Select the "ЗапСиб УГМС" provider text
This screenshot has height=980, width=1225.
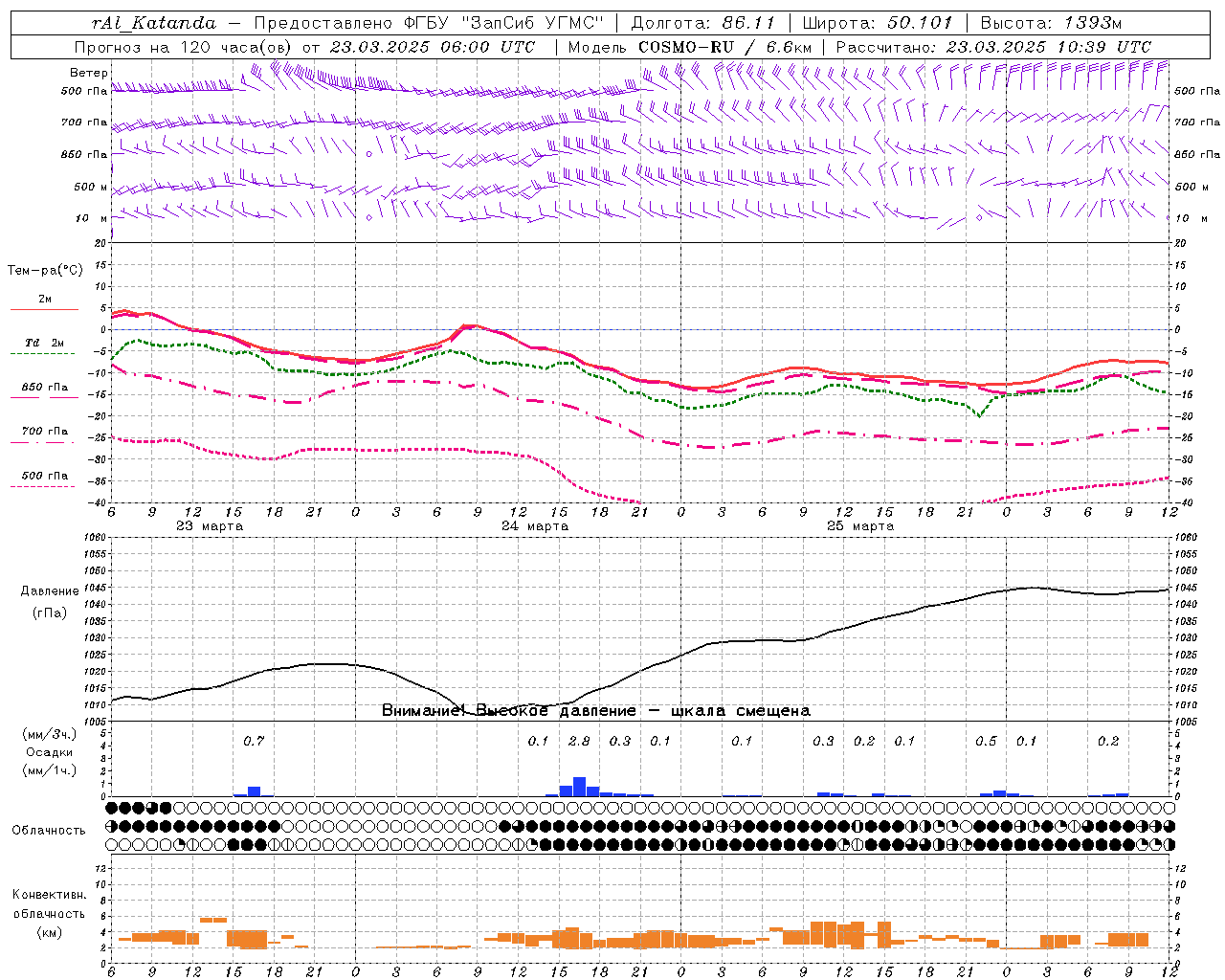(532, 23)
